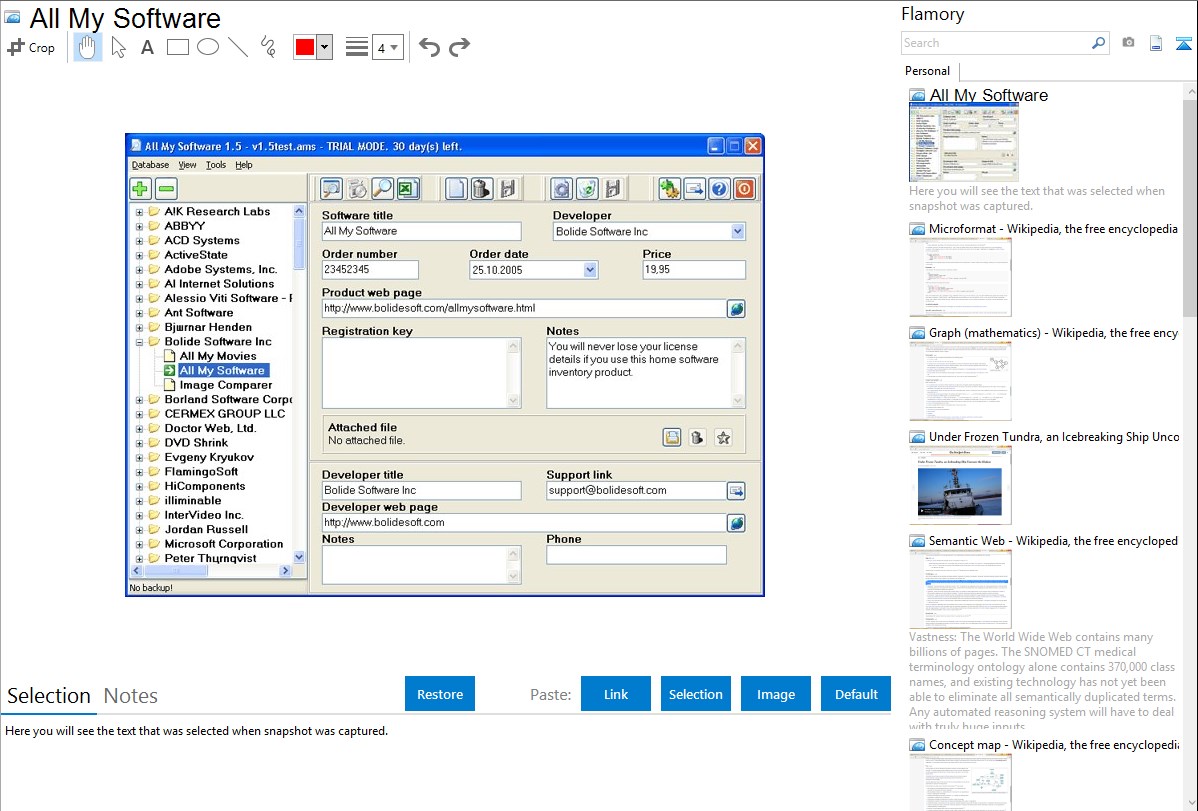Open the Order date dropdown

590,270
